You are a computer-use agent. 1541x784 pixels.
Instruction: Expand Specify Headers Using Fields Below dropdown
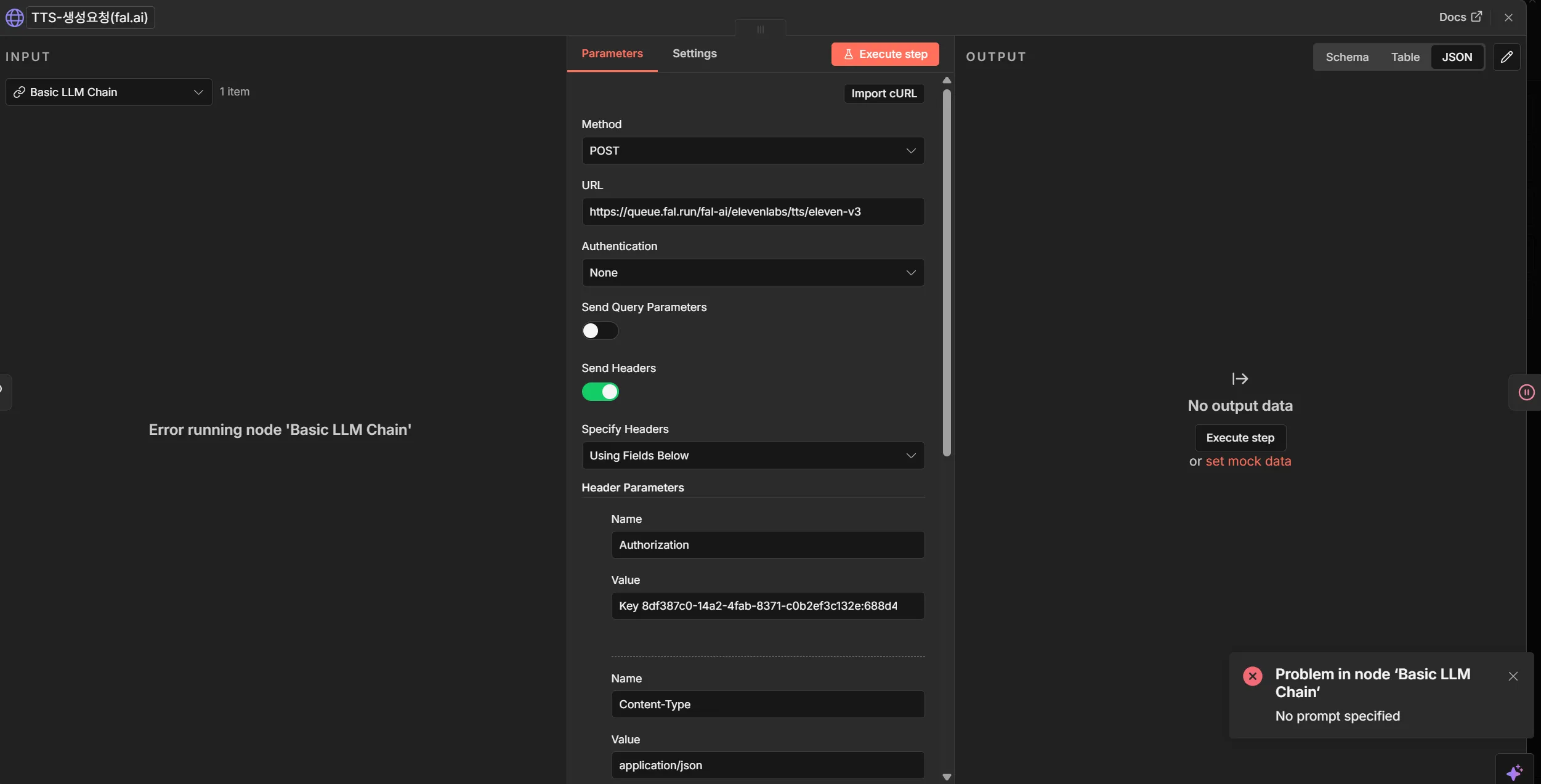coord(752,456)
